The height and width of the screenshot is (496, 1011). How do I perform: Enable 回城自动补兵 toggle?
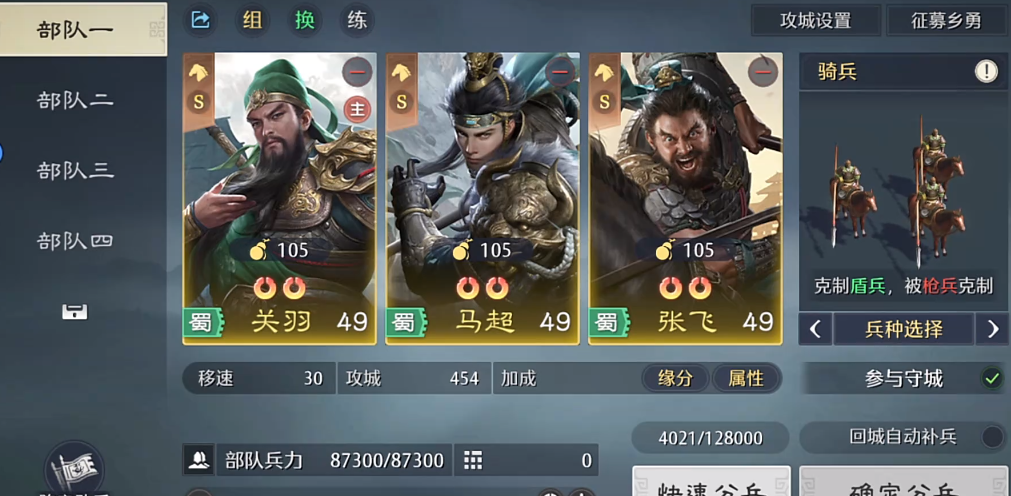(x=992, y=437)
